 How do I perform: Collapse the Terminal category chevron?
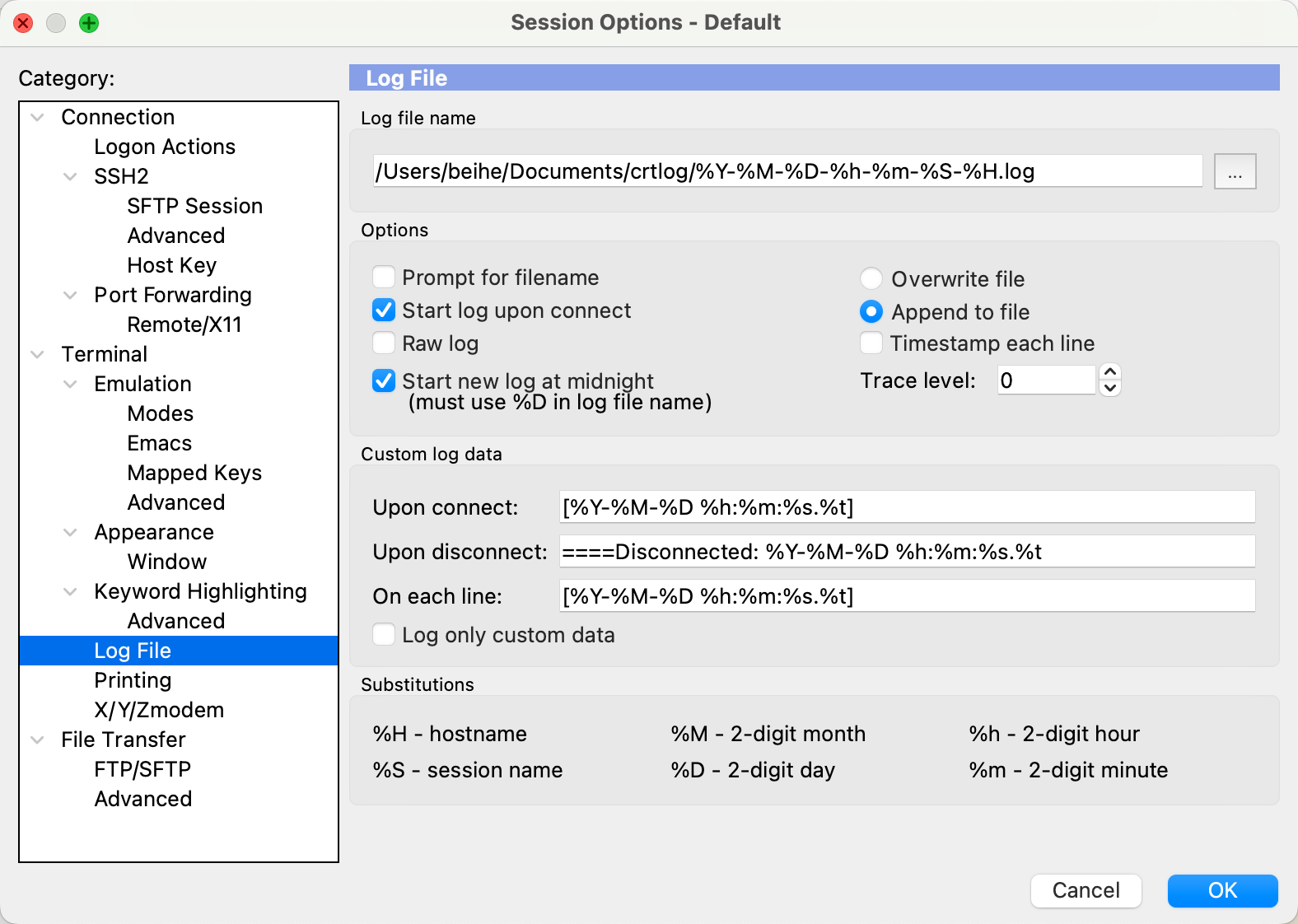click(38, 355)
